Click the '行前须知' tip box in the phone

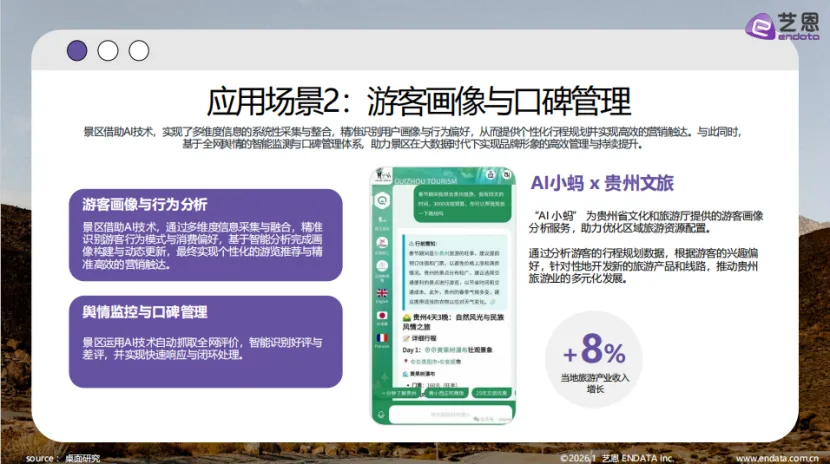pyautogui.click(x=454, y=272)
